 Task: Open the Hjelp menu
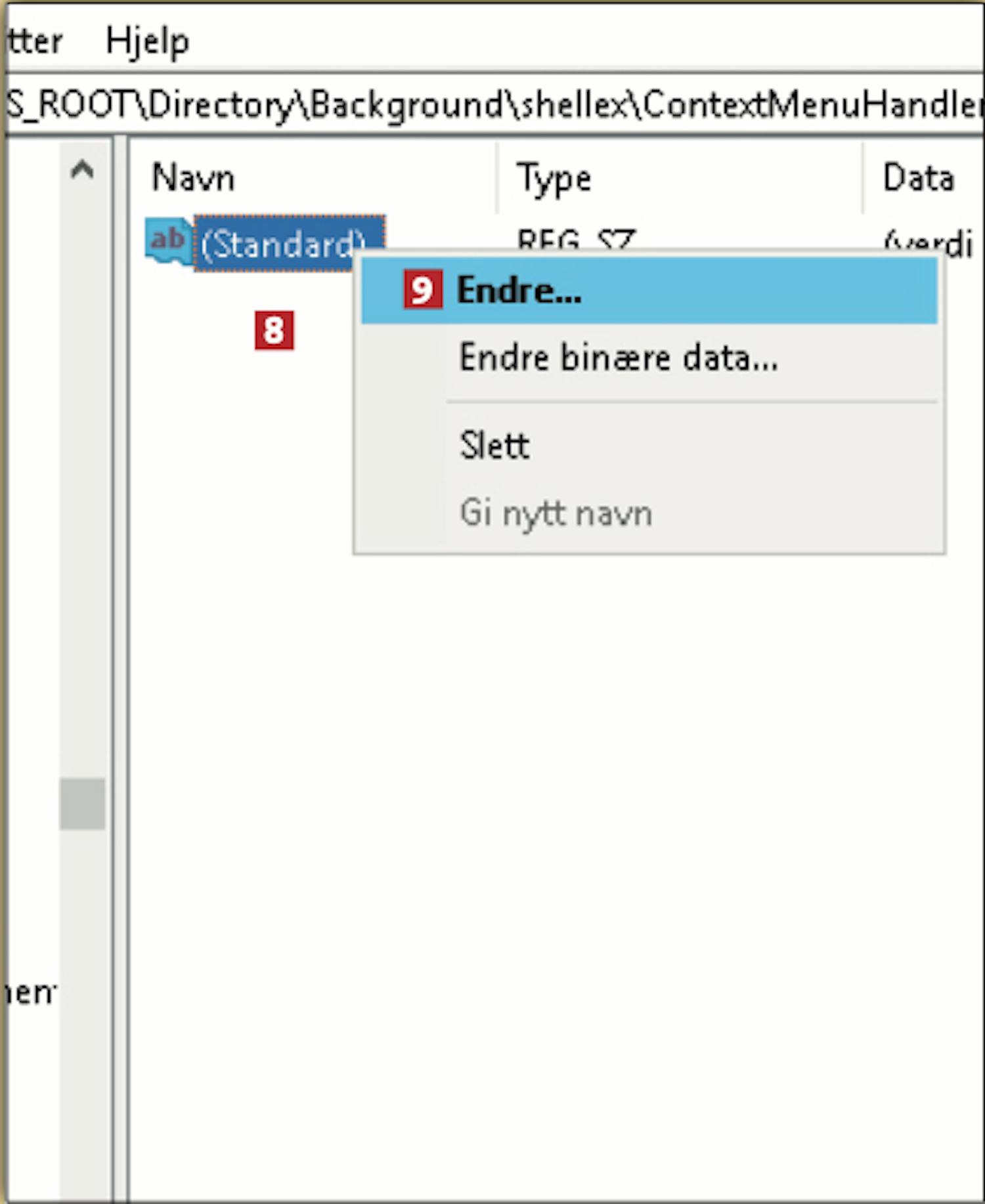pyautogui.click(x=147, y=42)
